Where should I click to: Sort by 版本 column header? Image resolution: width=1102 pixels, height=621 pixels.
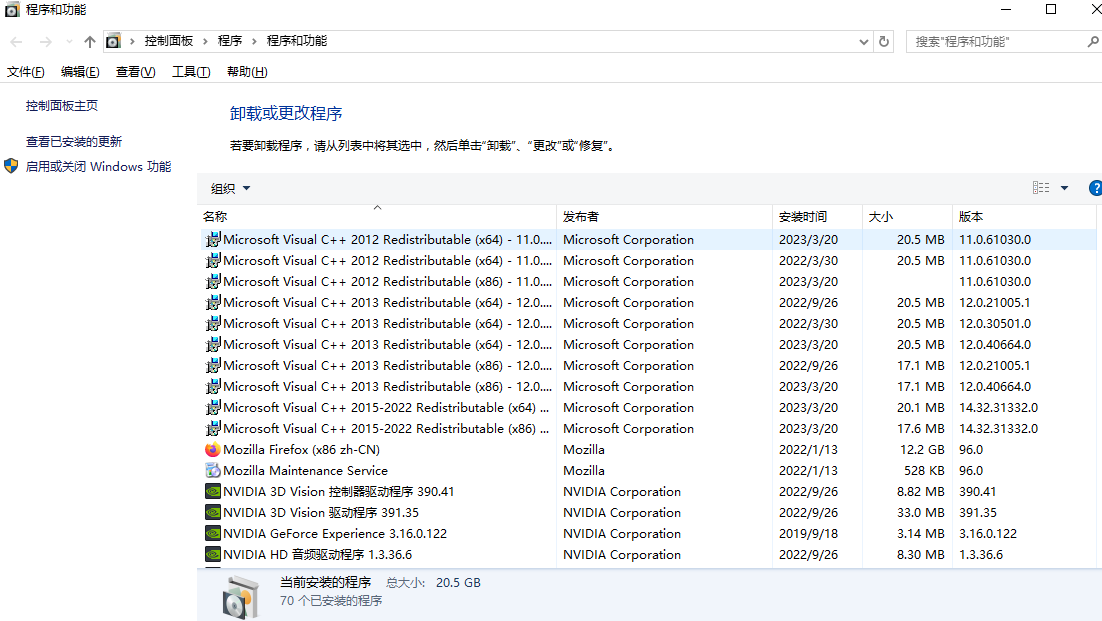1025,216
